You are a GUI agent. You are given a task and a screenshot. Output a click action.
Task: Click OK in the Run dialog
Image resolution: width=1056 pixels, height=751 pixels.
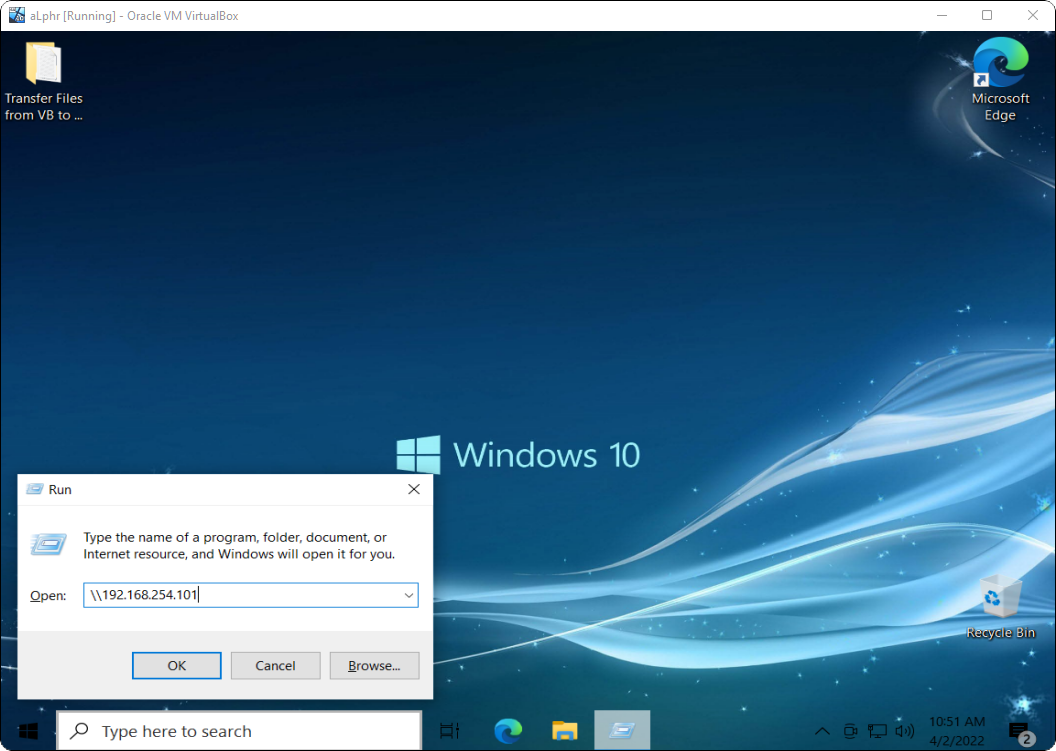click(176, 665)
